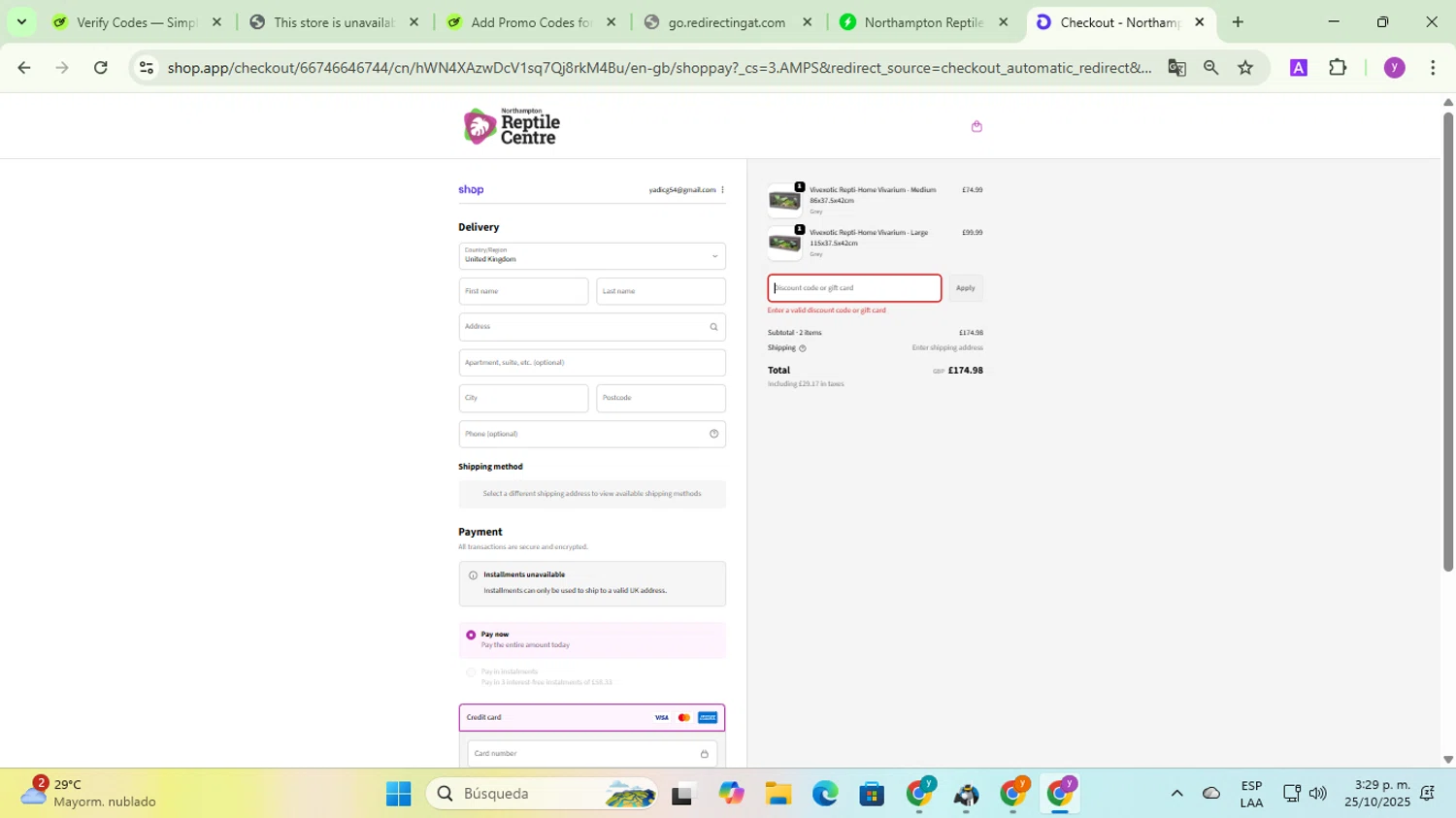Bookmark this page with the star icon
The height and width of the screenshot is (818, 1456).
tap(1245, 68)
